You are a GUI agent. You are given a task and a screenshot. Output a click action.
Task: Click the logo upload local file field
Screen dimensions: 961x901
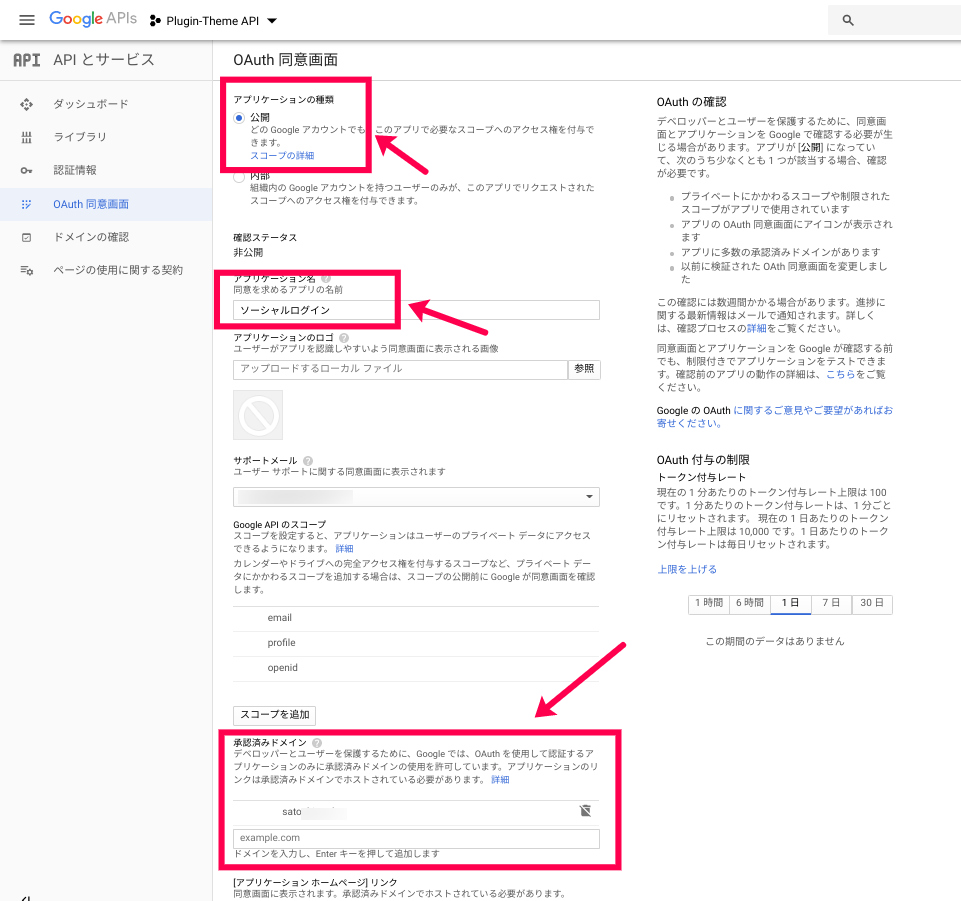pyautogui.click(x=400, y=369)
